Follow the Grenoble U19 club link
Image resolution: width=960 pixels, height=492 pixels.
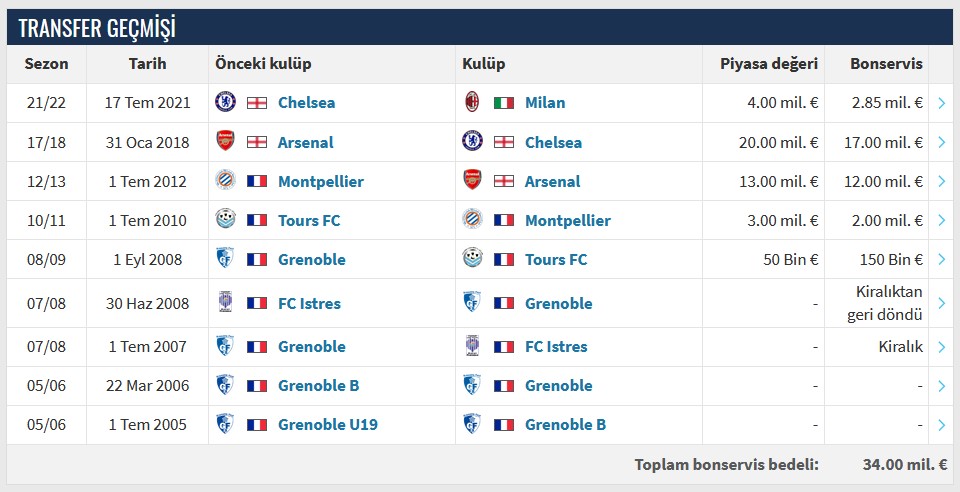tap(328, 424)
